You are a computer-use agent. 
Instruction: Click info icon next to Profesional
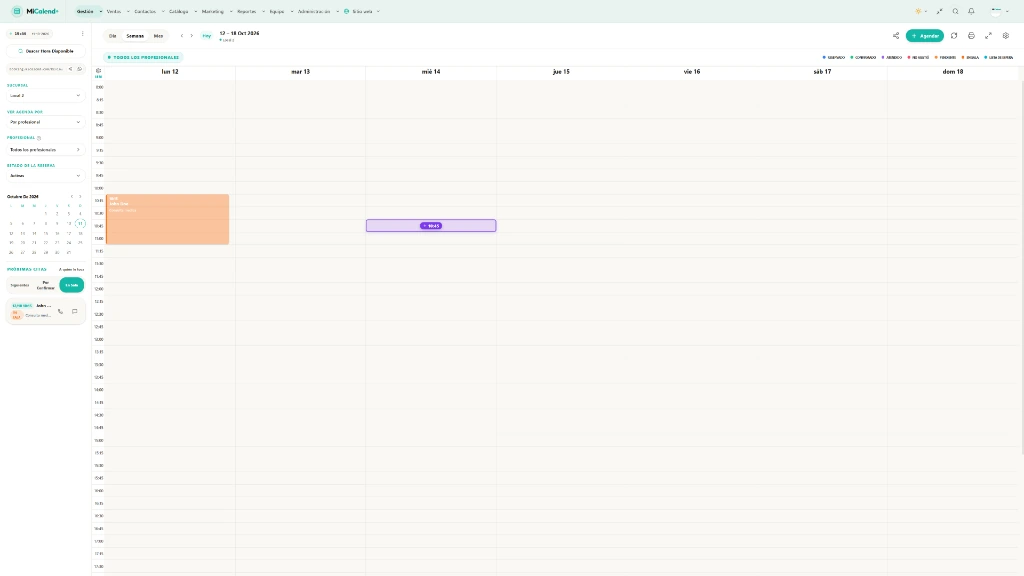click(39, 138)
